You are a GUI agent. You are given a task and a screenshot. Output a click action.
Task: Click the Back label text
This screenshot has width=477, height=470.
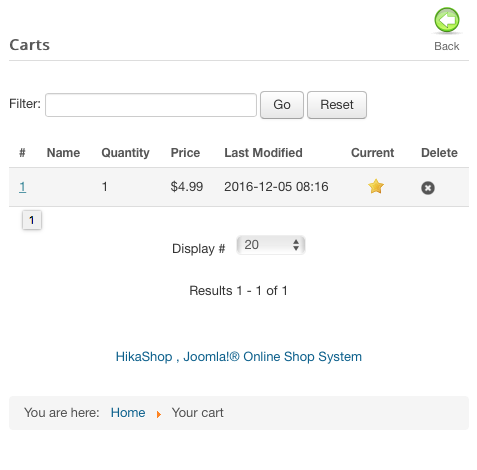447,46
